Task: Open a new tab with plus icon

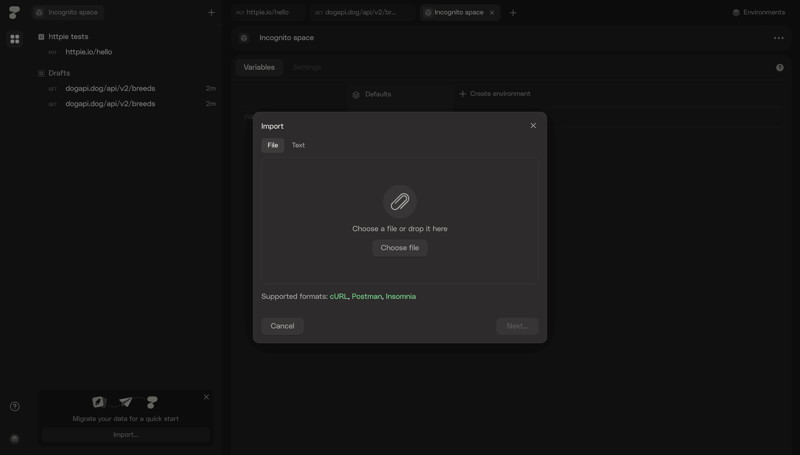Action: point(513,13)
